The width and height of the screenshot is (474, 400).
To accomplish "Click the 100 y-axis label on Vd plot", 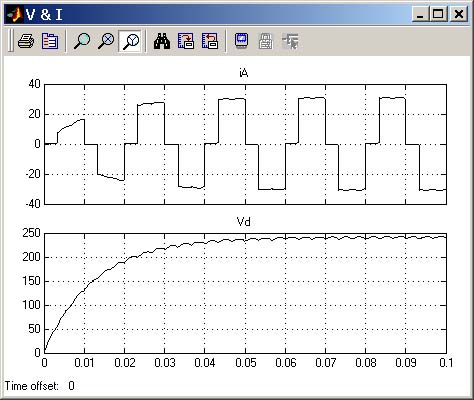I will tap(31, 305).
